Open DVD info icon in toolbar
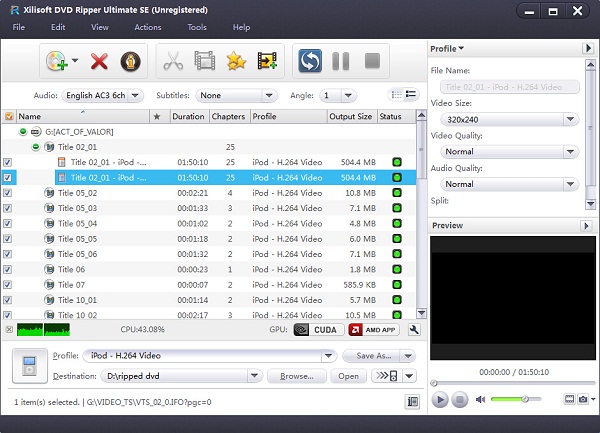 (x=130, y=61)
